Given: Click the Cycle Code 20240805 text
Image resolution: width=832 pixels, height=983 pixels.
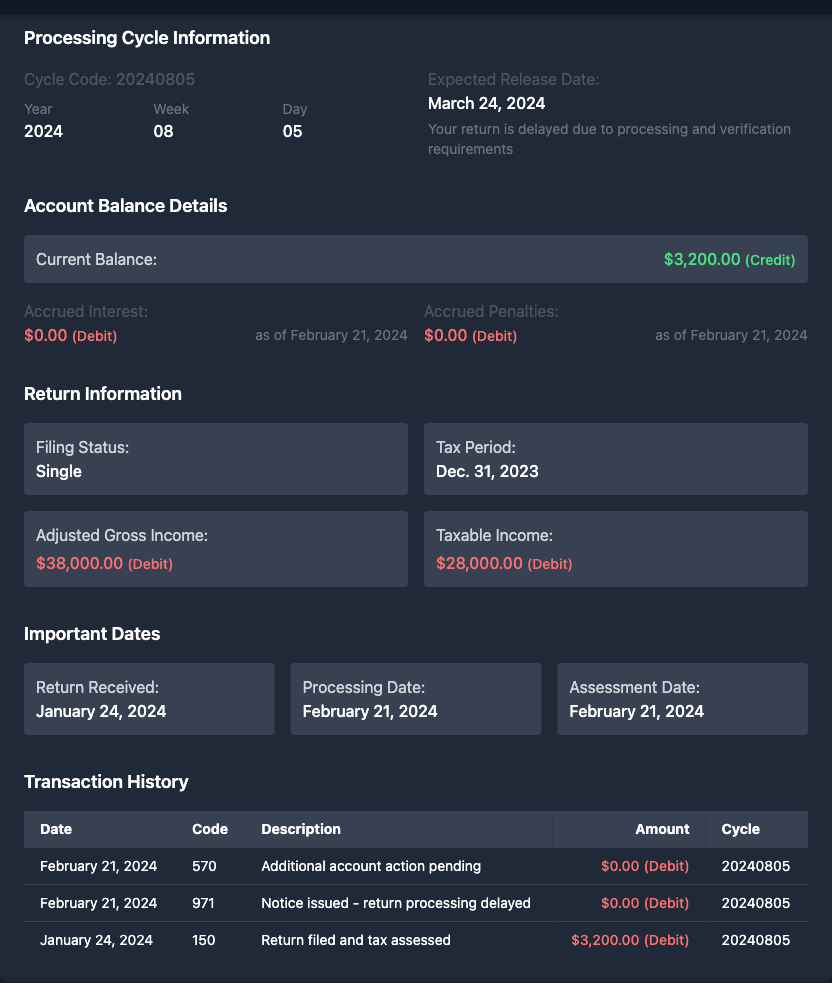Looking at the screenshot, I should click(109, 79).
